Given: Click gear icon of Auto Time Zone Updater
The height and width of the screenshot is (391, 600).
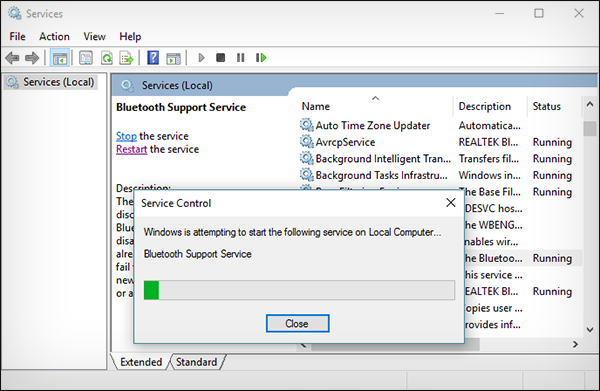Looking at the screenshot, I should tap(307, 125).
